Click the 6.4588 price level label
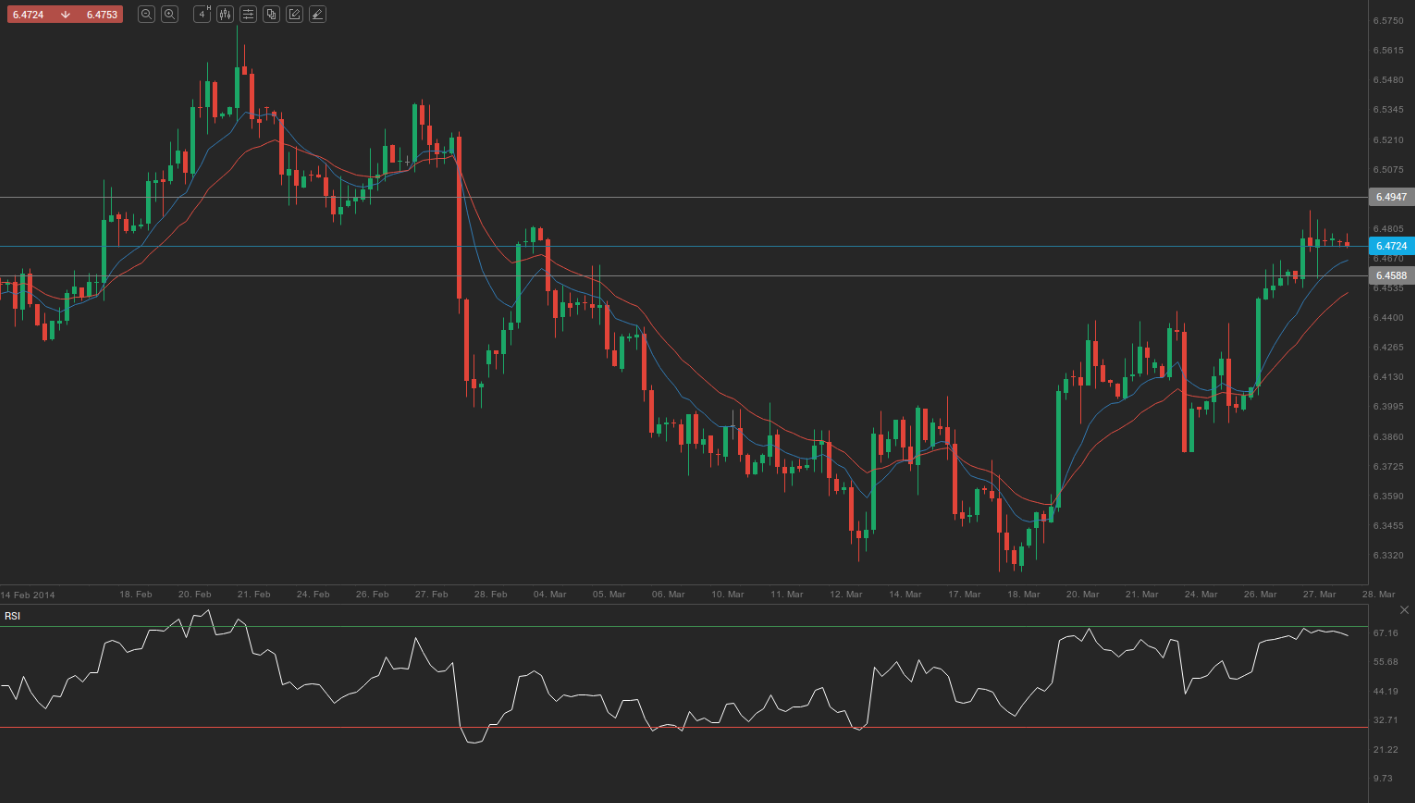The height and width of the screenshot is (803, 1415). pos(1390,275)
